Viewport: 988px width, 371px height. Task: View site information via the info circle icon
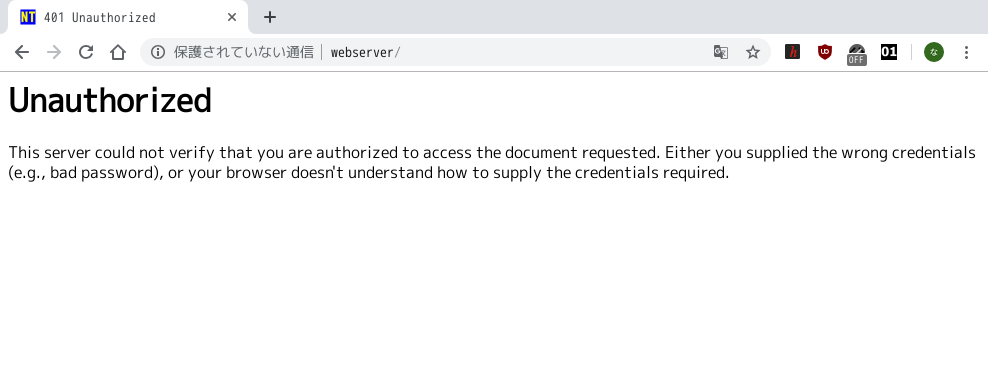tap(158, 52)
